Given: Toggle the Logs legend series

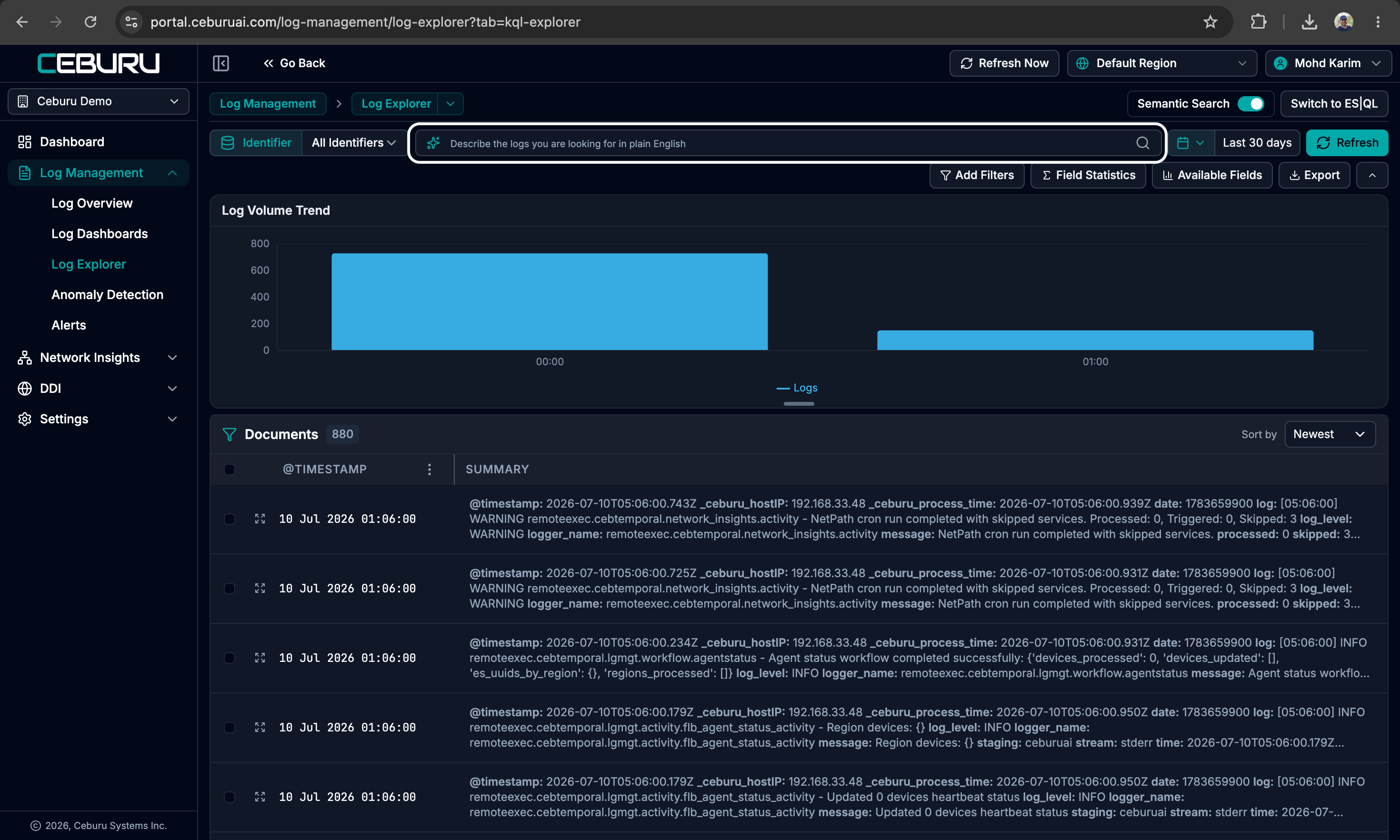Looking at the screenshot, I should click(797, 388).
